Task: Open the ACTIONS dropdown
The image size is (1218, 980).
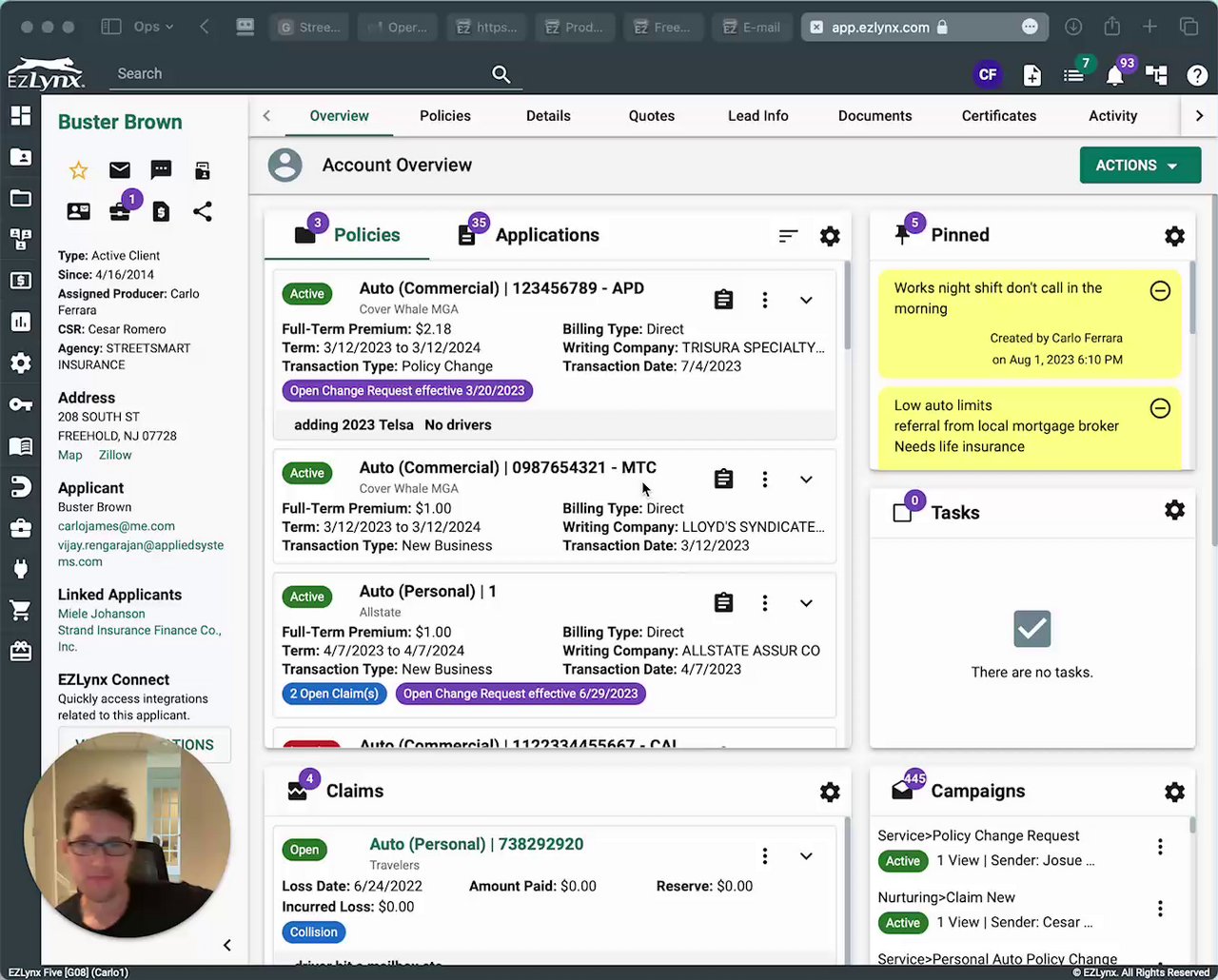Action: click(1140, 166)
